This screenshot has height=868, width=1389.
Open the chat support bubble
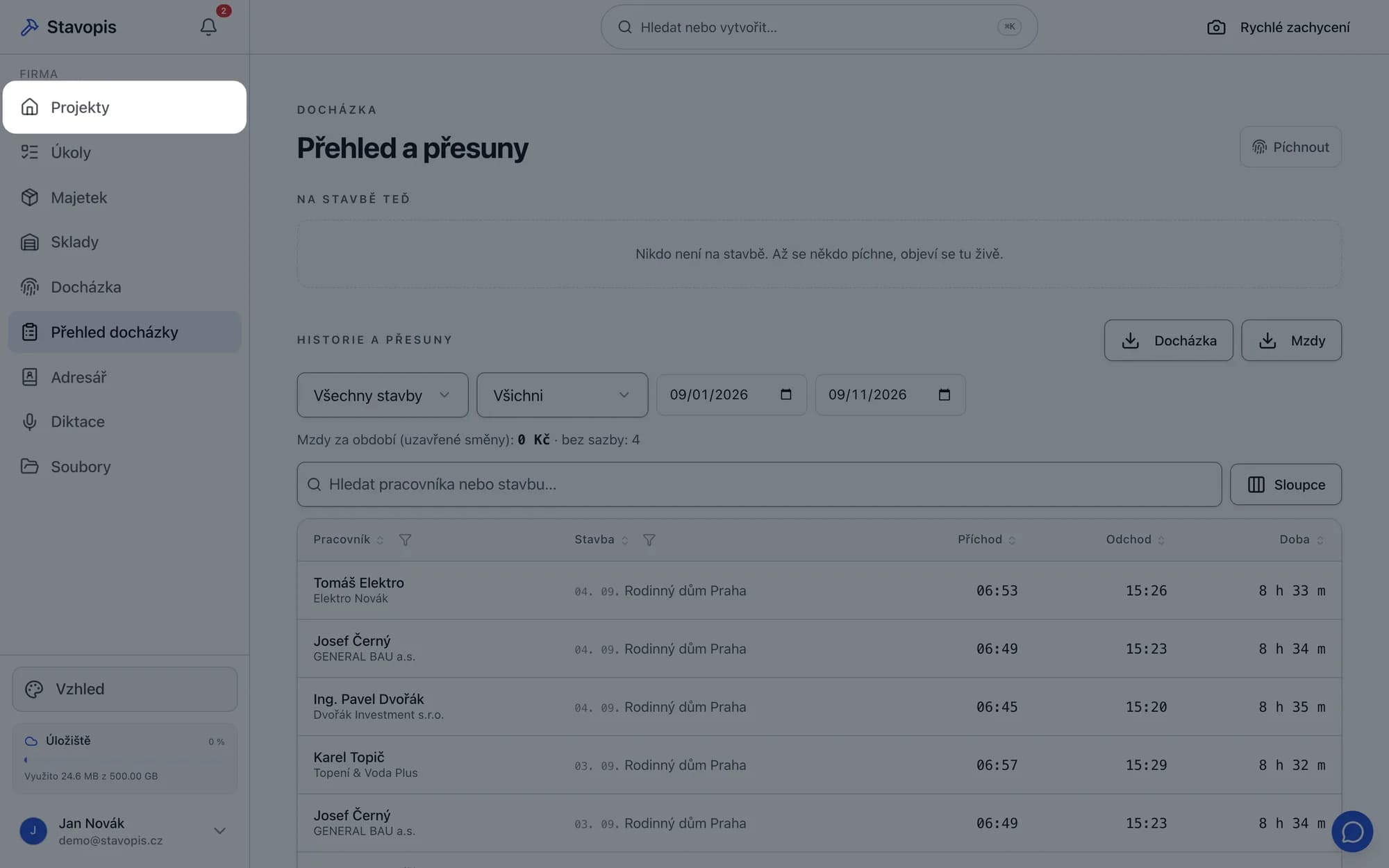(x=1352, y=831)
